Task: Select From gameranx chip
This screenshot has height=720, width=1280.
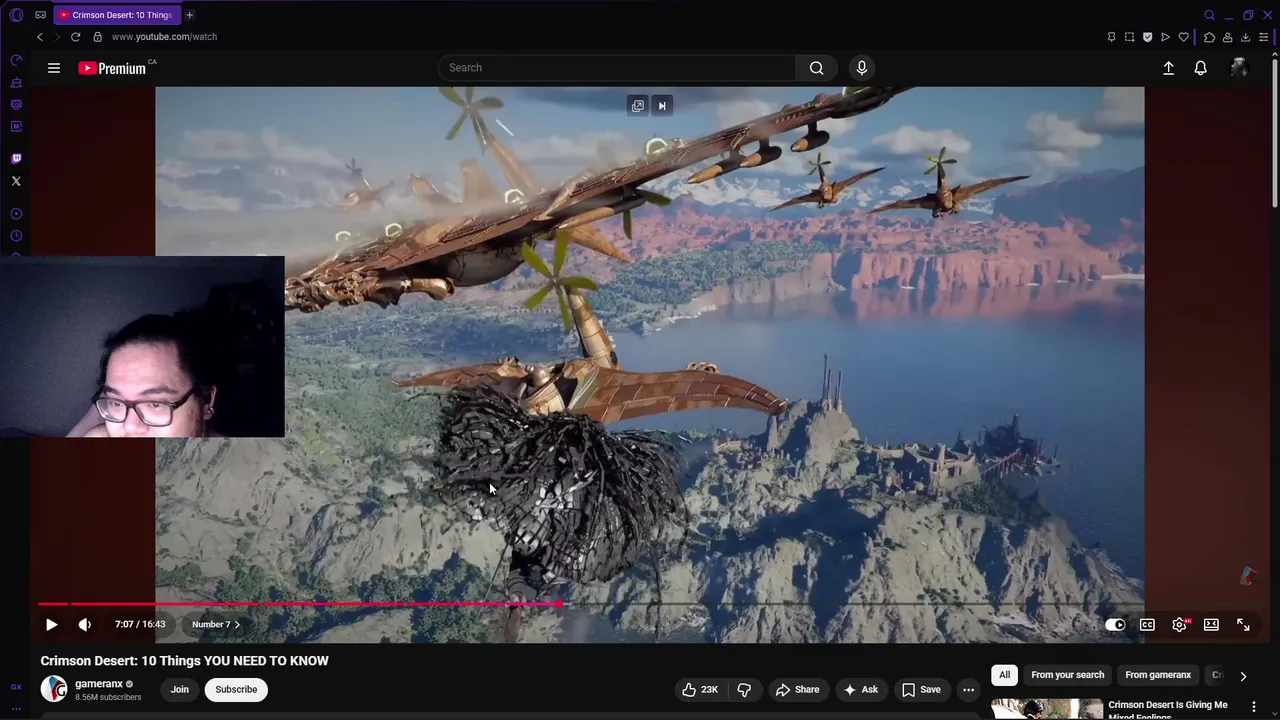Action: (1158, 675)
